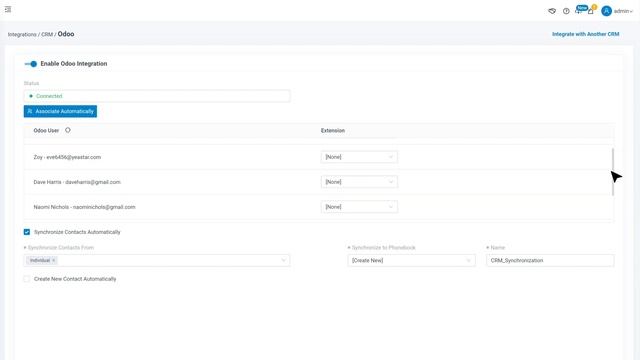Click the admin user avatar icon
Viewport: 640px width, 360px height.
tap(606, 11)
